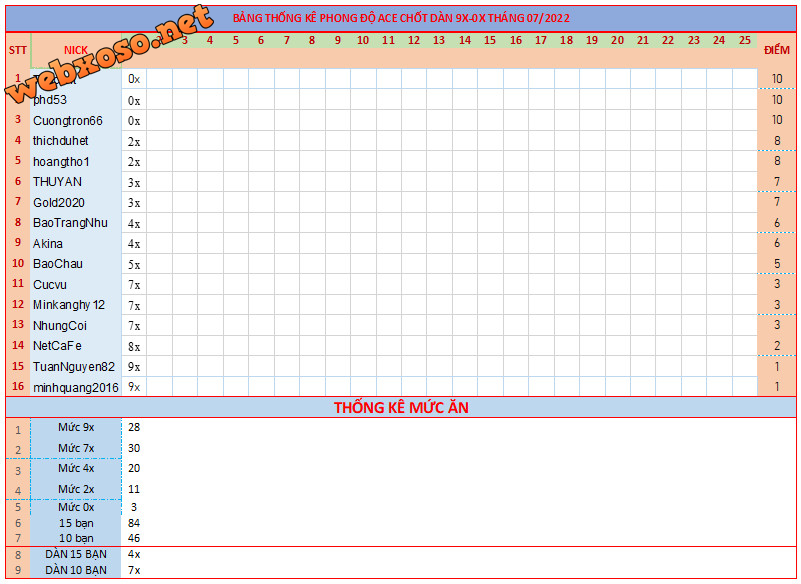This screenshot has width=801, height=584.
Task: Click day column header 15
Action: point(490,40)
